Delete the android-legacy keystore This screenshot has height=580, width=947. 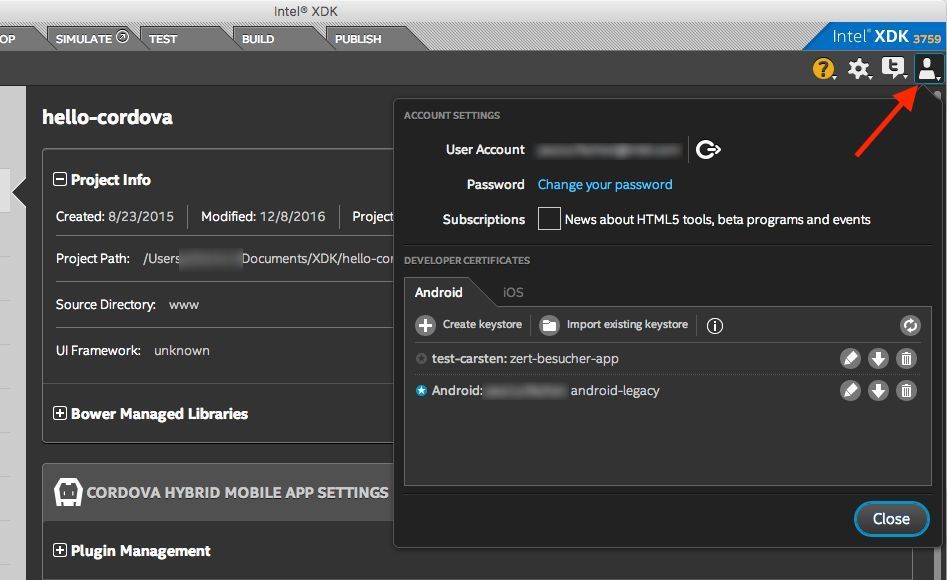(906, 391)
